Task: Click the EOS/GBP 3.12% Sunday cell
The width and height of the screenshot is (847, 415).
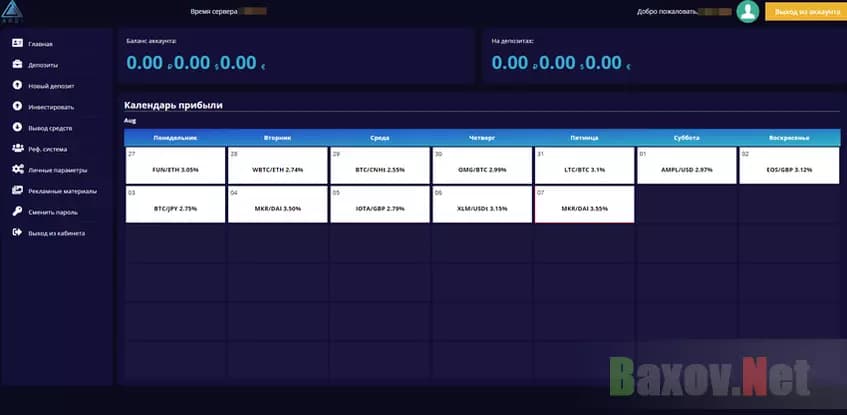Action: (788, 166)
